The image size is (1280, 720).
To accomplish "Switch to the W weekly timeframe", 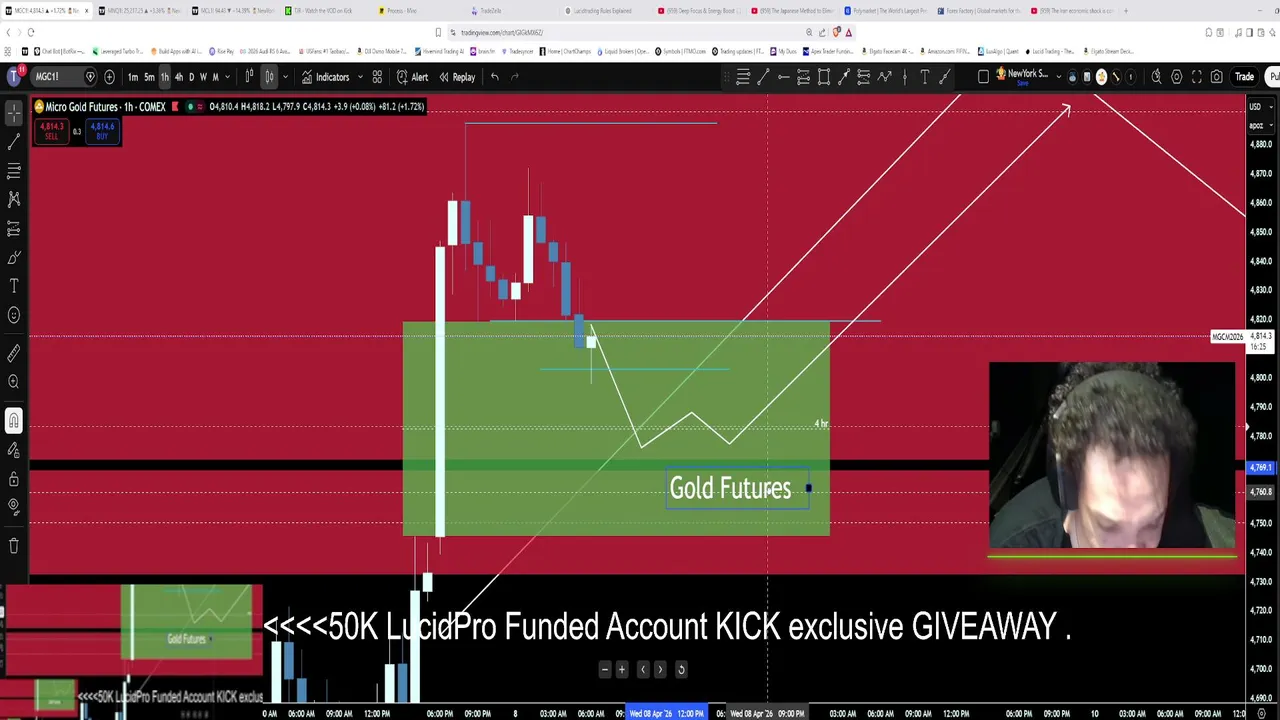I will click(203, 77).
